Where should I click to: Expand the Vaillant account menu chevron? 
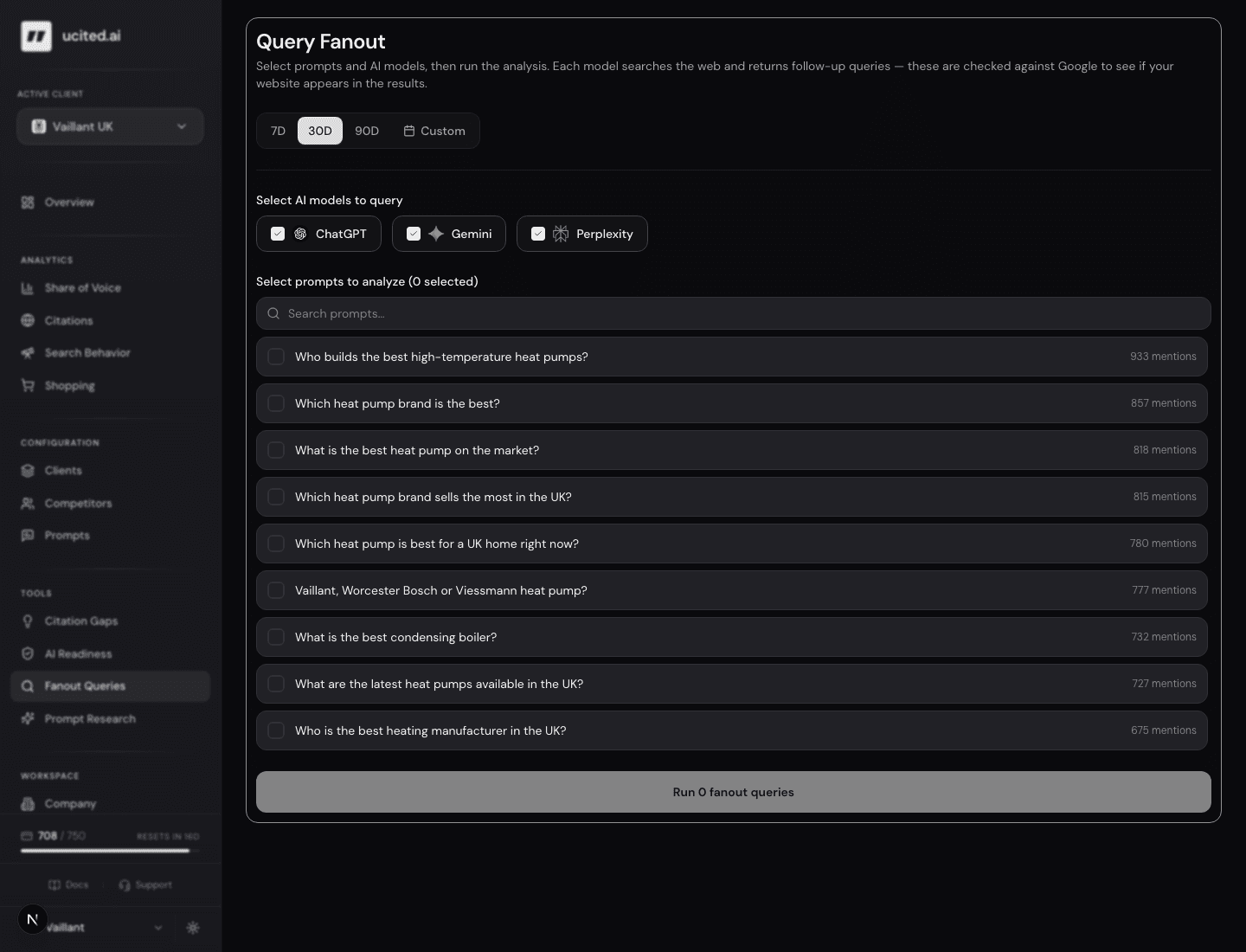[158, 928]
